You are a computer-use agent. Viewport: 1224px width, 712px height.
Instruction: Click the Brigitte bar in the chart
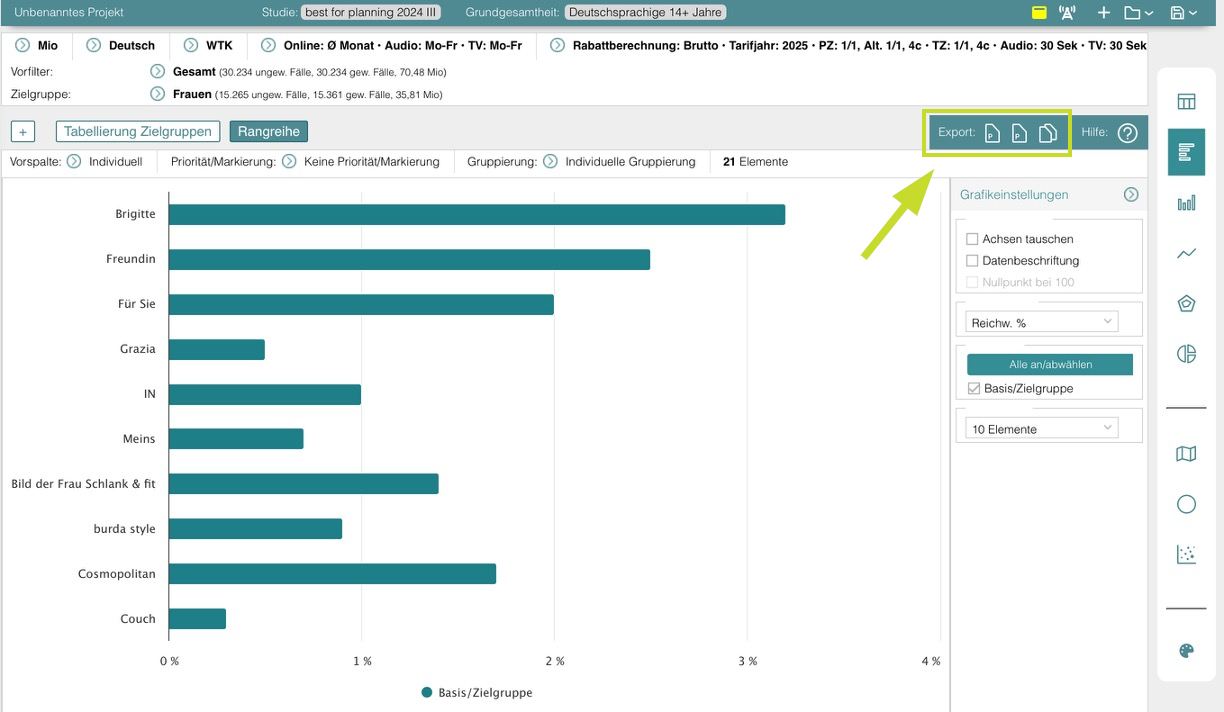coord(476,215)
